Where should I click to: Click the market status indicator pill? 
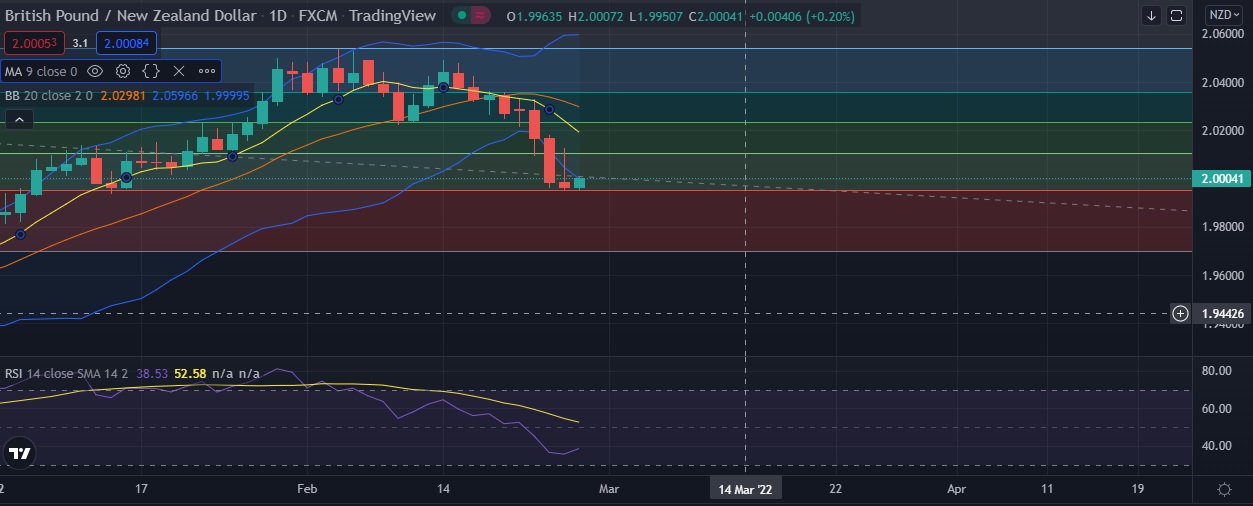(x=471, y=15)
